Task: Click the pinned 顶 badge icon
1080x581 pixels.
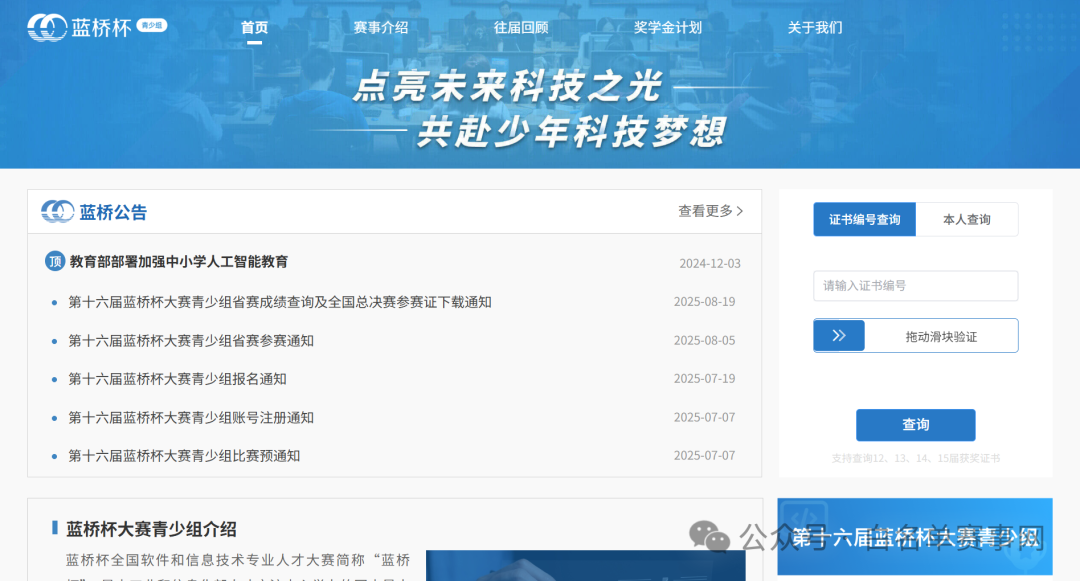Action: click(x=55, y=262)
